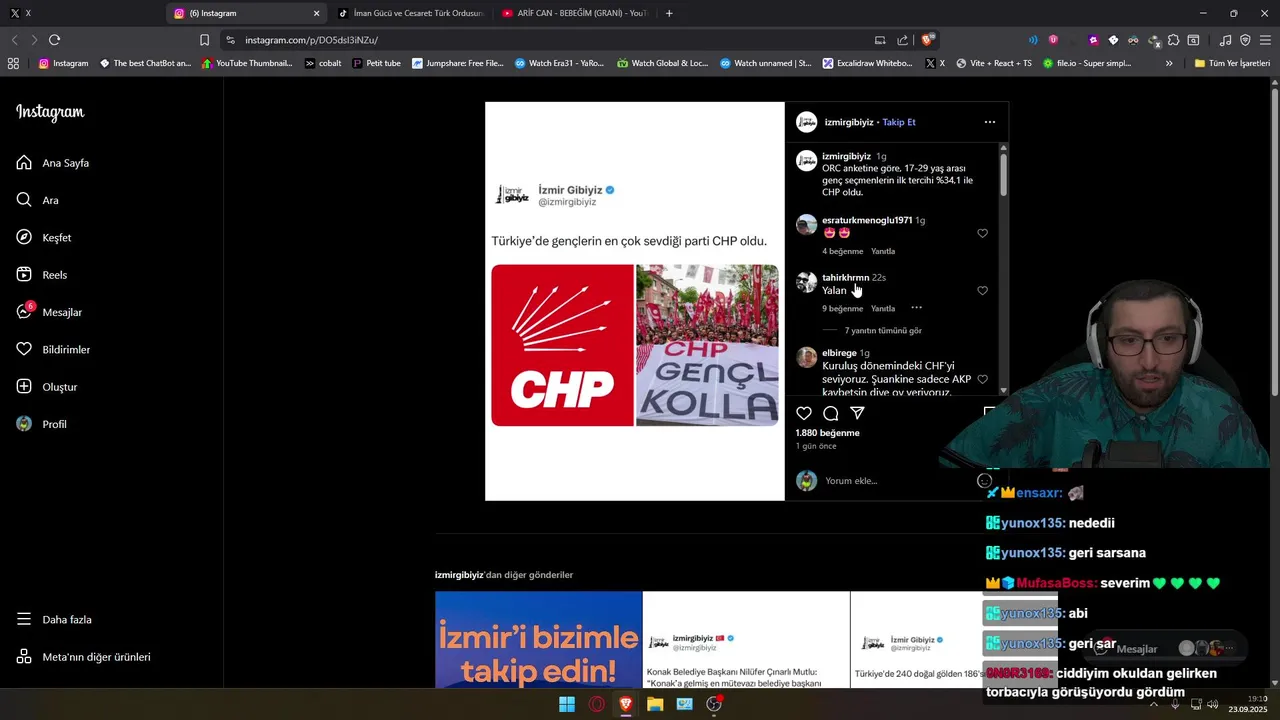Open Meta'nın diğer ürünleri menu
Viewport: 1280px width, 720px height.
(83, 657)
